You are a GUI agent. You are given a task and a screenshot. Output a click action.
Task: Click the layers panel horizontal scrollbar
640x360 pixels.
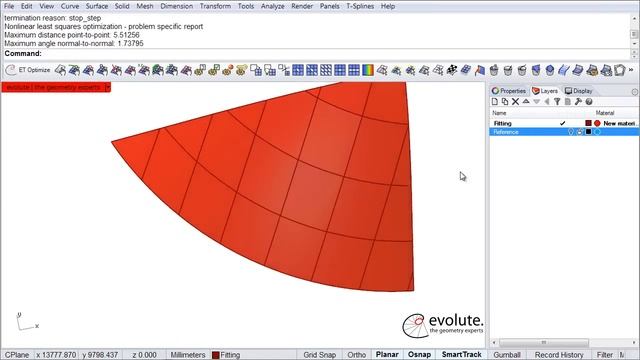pos(544,342)
